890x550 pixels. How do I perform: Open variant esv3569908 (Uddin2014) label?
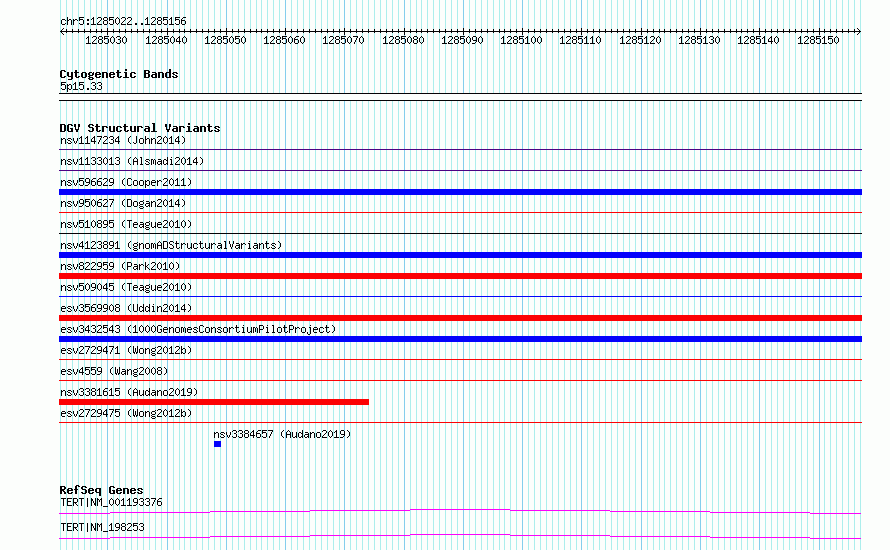click(126, 308)
